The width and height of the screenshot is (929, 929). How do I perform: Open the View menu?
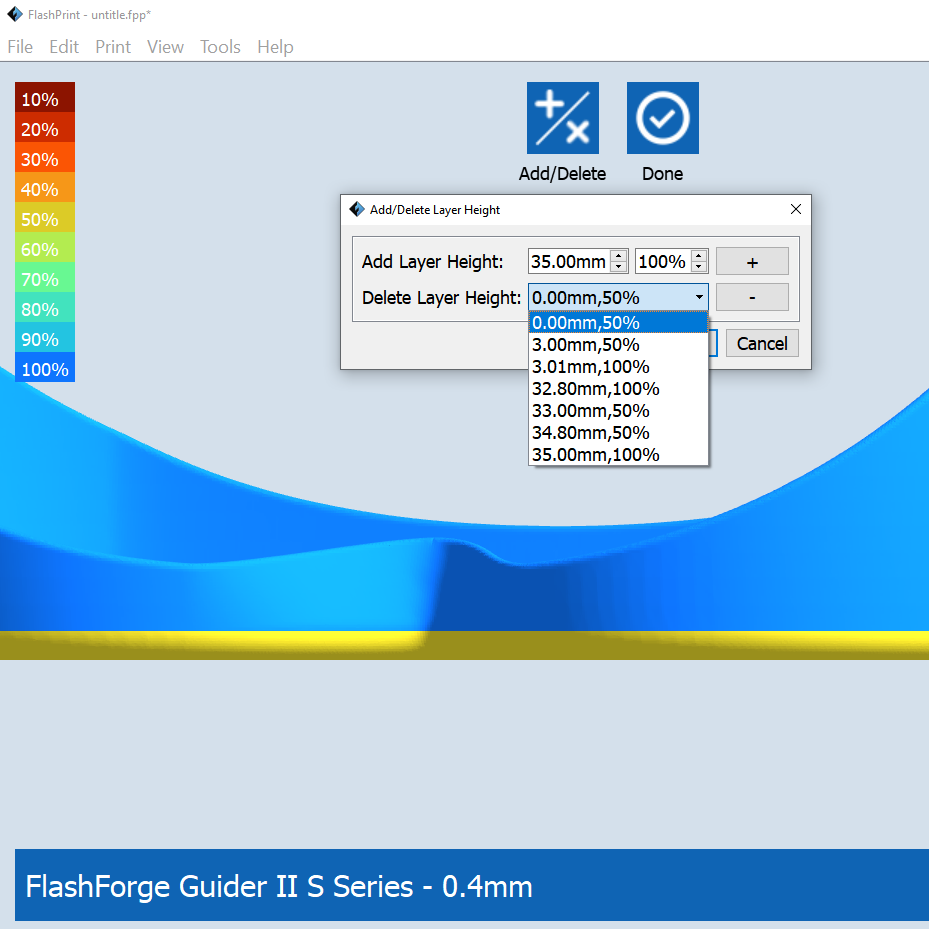coord(165,47)
